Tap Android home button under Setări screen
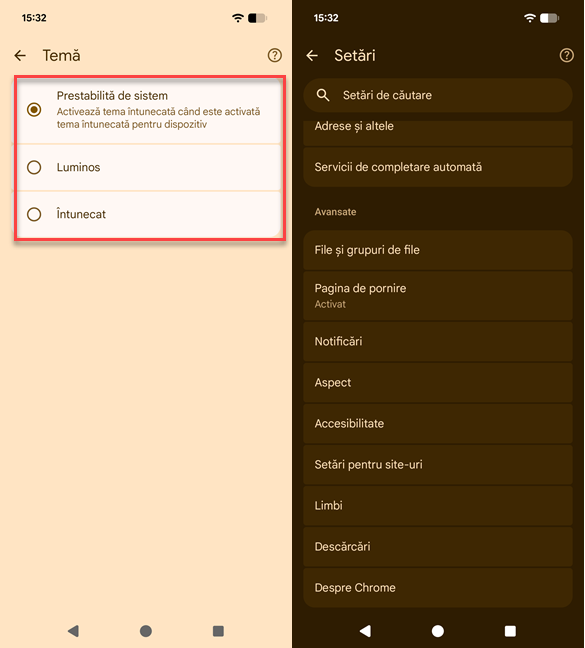 click(x=438, y=631)
